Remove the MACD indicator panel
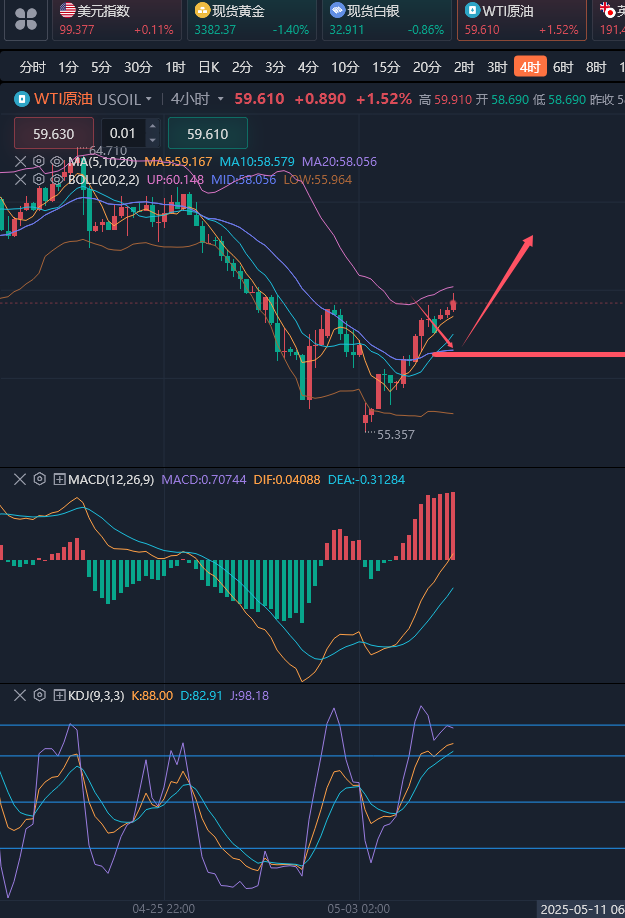The width and height of the screenshot is (625, 918). coord(20,479)
